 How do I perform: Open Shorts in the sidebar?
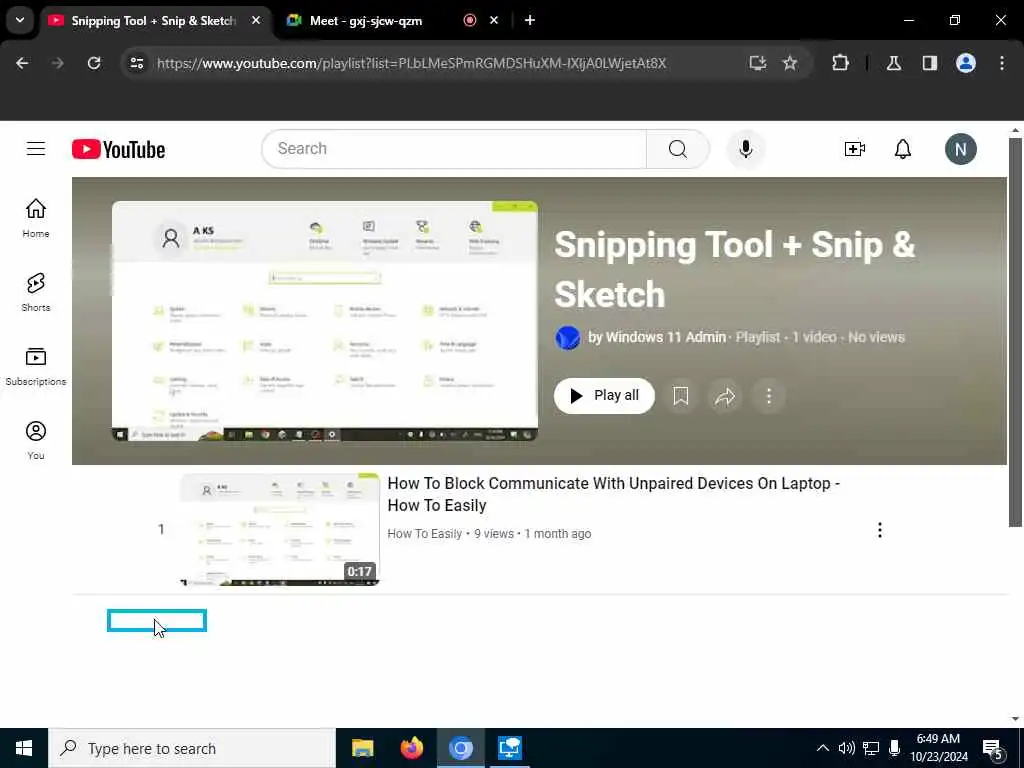tap(36, 292)
